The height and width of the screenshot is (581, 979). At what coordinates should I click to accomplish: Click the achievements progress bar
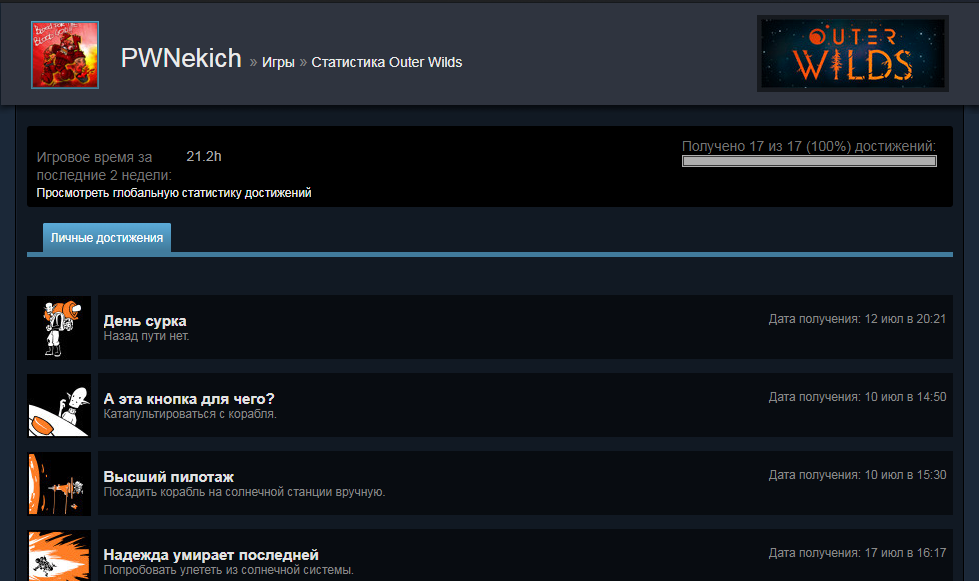click(x=809, y=161)
